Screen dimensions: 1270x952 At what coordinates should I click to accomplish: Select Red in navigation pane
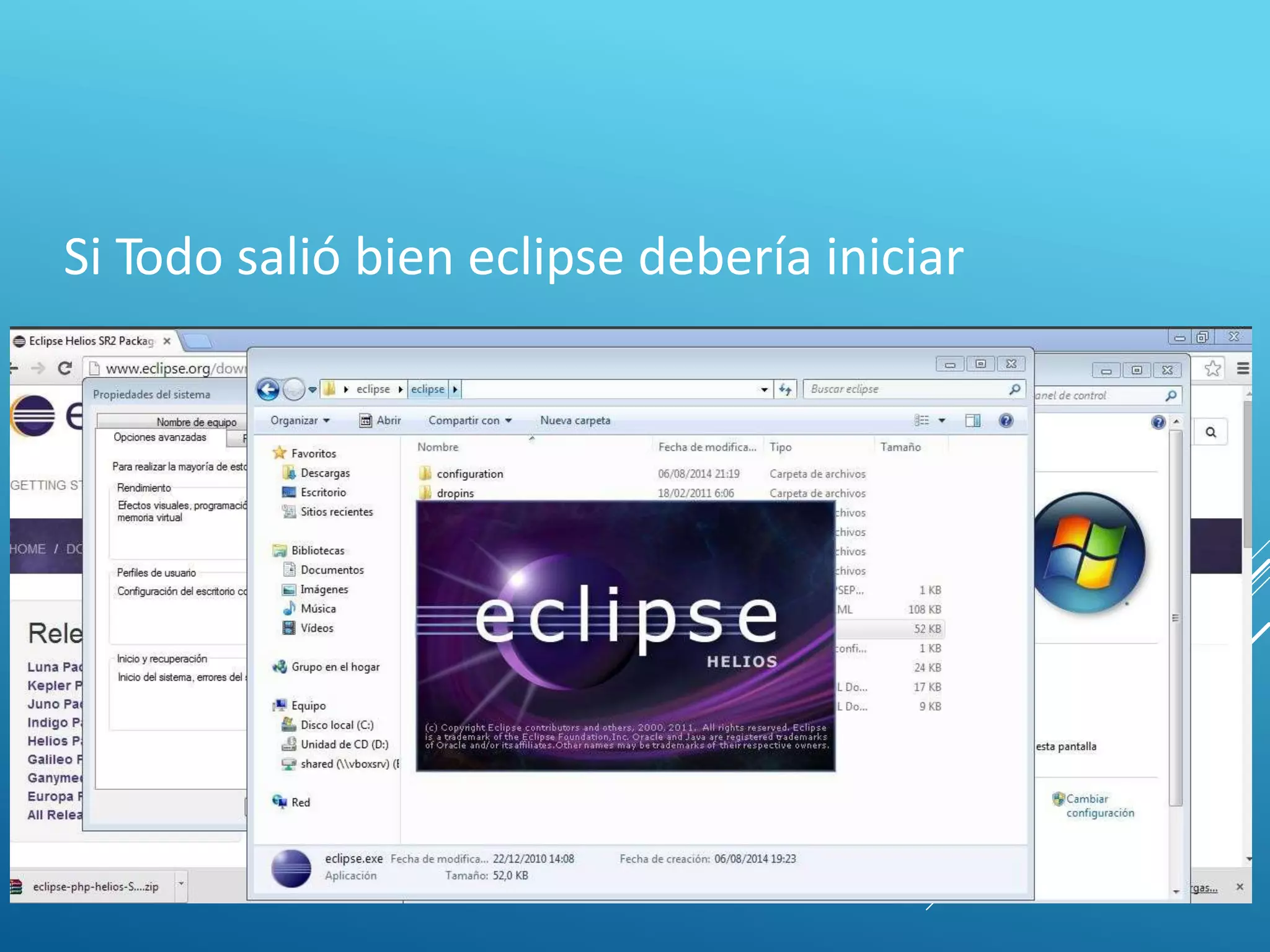tap(291, 802)
